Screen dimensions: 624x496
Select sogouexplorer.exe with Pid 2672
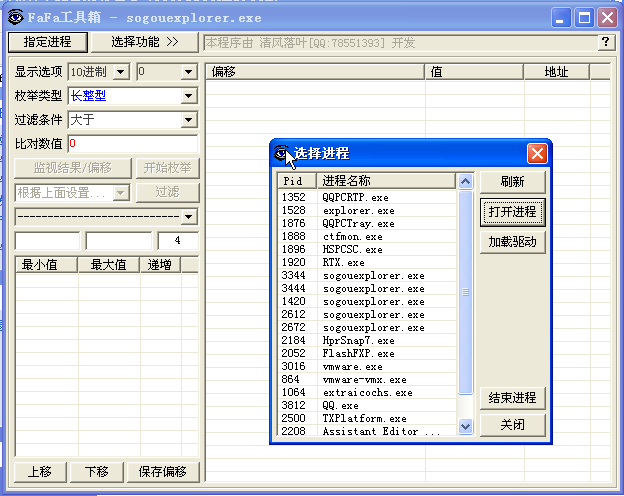click(367, 327)
